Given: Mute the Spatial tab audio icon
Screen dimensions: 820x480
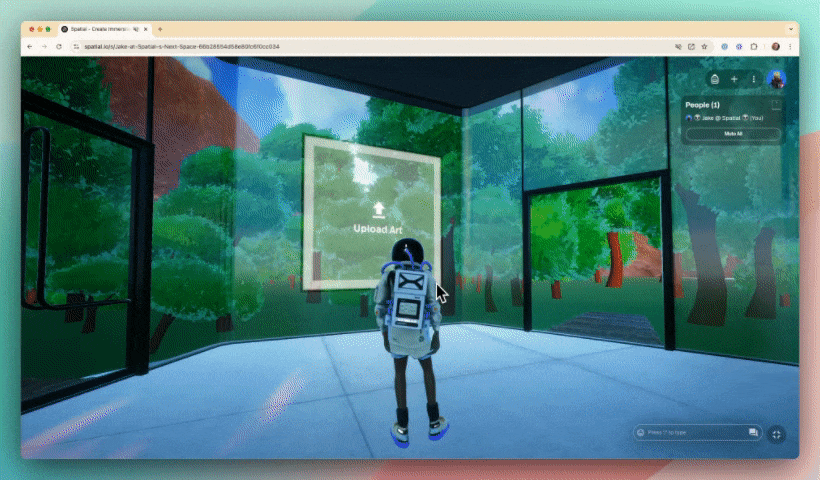Looking at the screenshot, I should (136, 29).
